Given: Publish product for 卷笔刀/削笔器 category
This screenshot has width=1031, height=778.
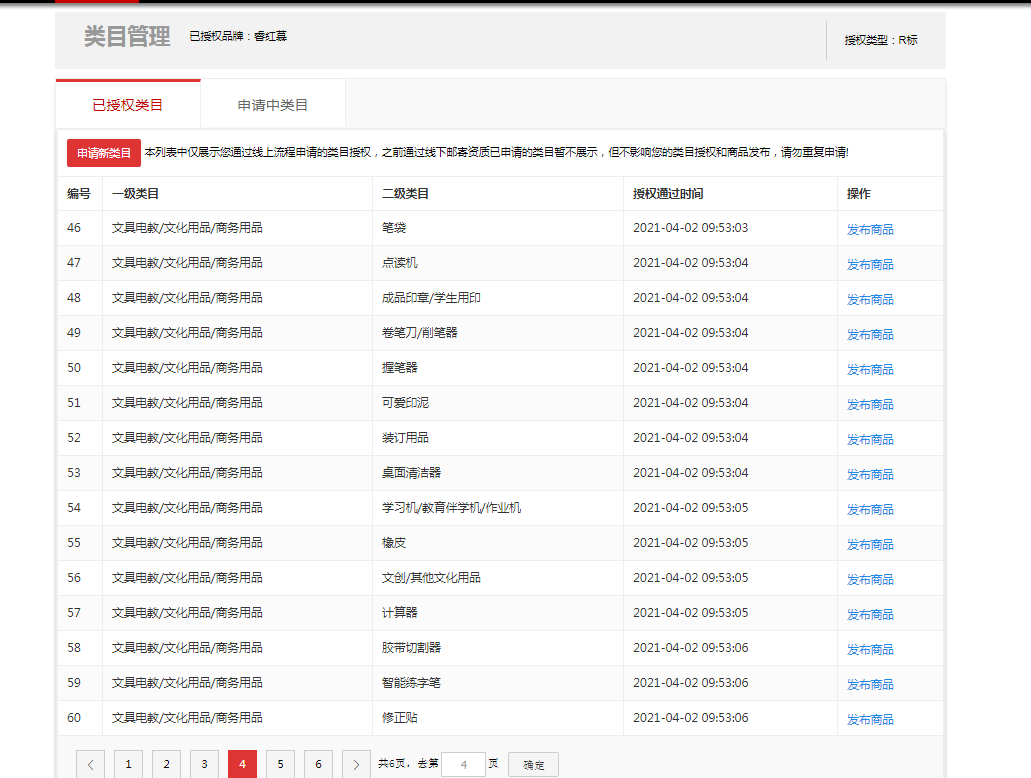Looking at the screenshot, I should 870,334.
